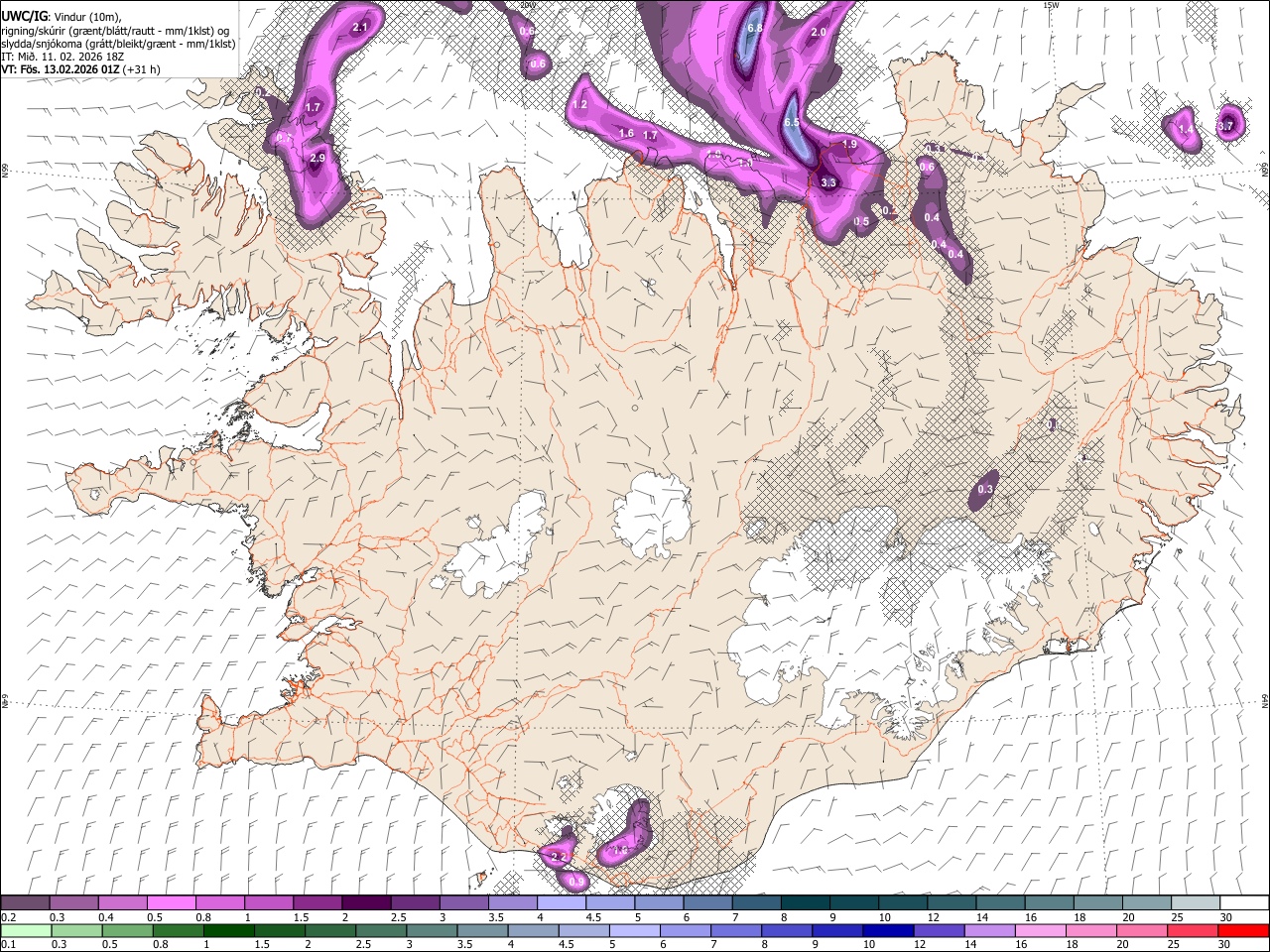Click the 6.8 precipitation maximum label
Image resolution: width=1270 pixels, height=952 pixels.
coord(755,28)
